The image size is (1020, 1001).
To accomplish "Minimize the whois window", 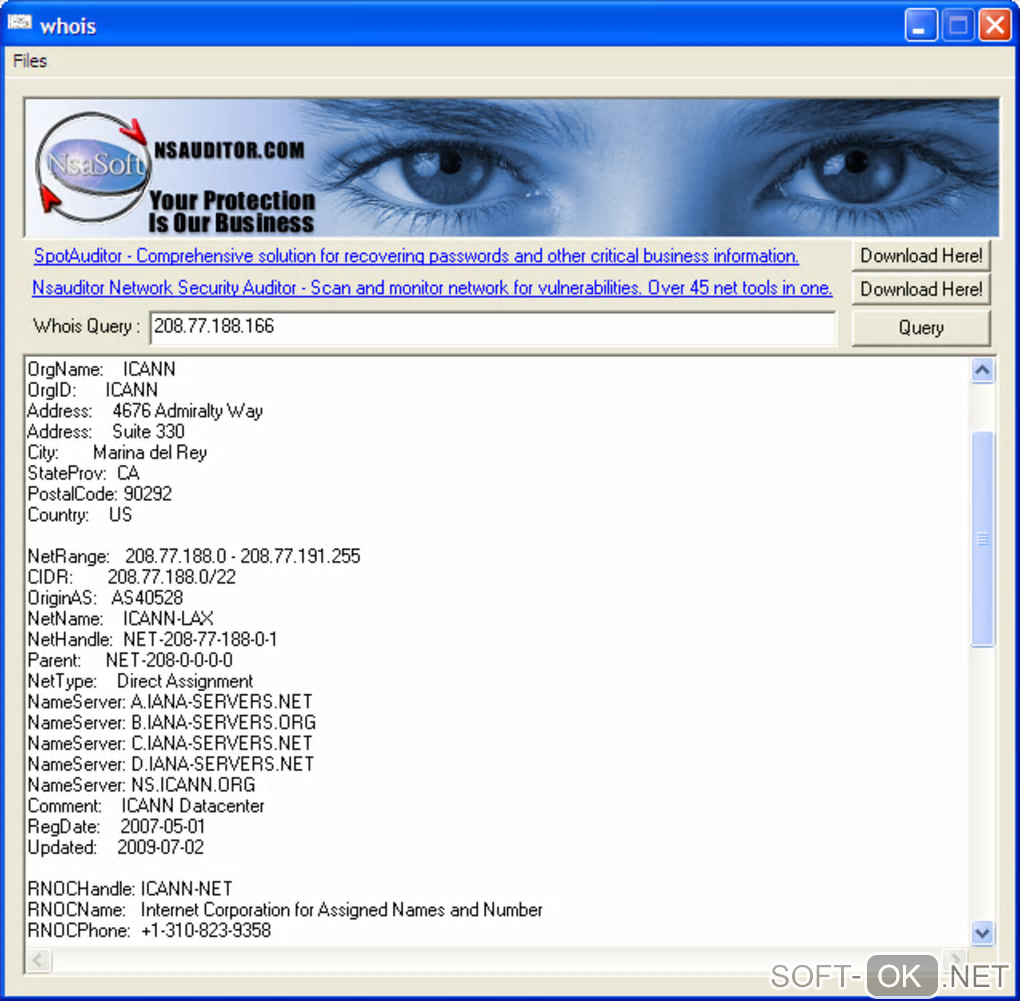I will click(920, 25).
